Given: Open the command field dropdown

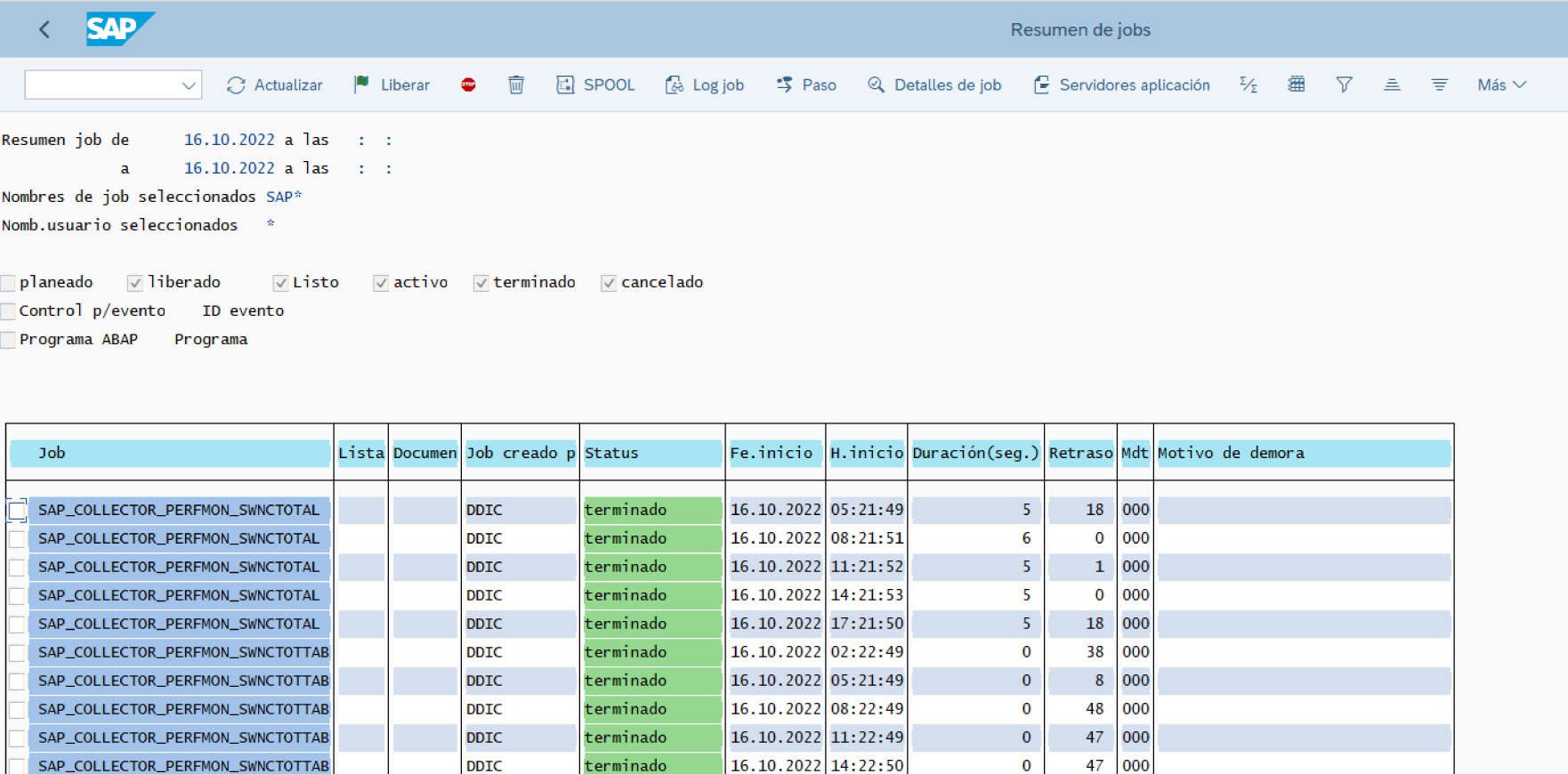Looking at the screenshot, I should 188,85.
